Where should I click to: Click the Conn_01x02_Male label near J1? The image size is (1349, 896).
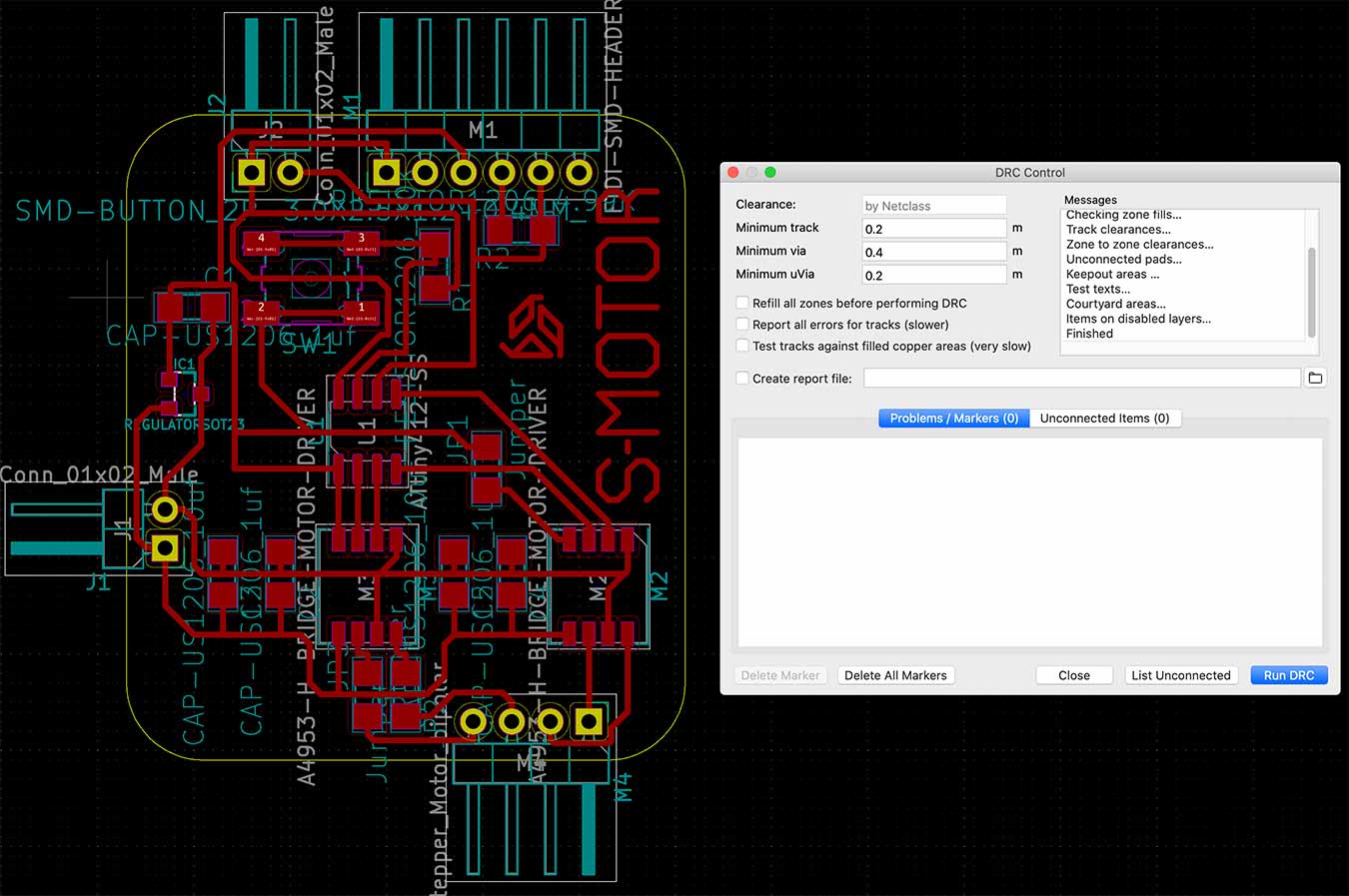(x=99, y=474)
